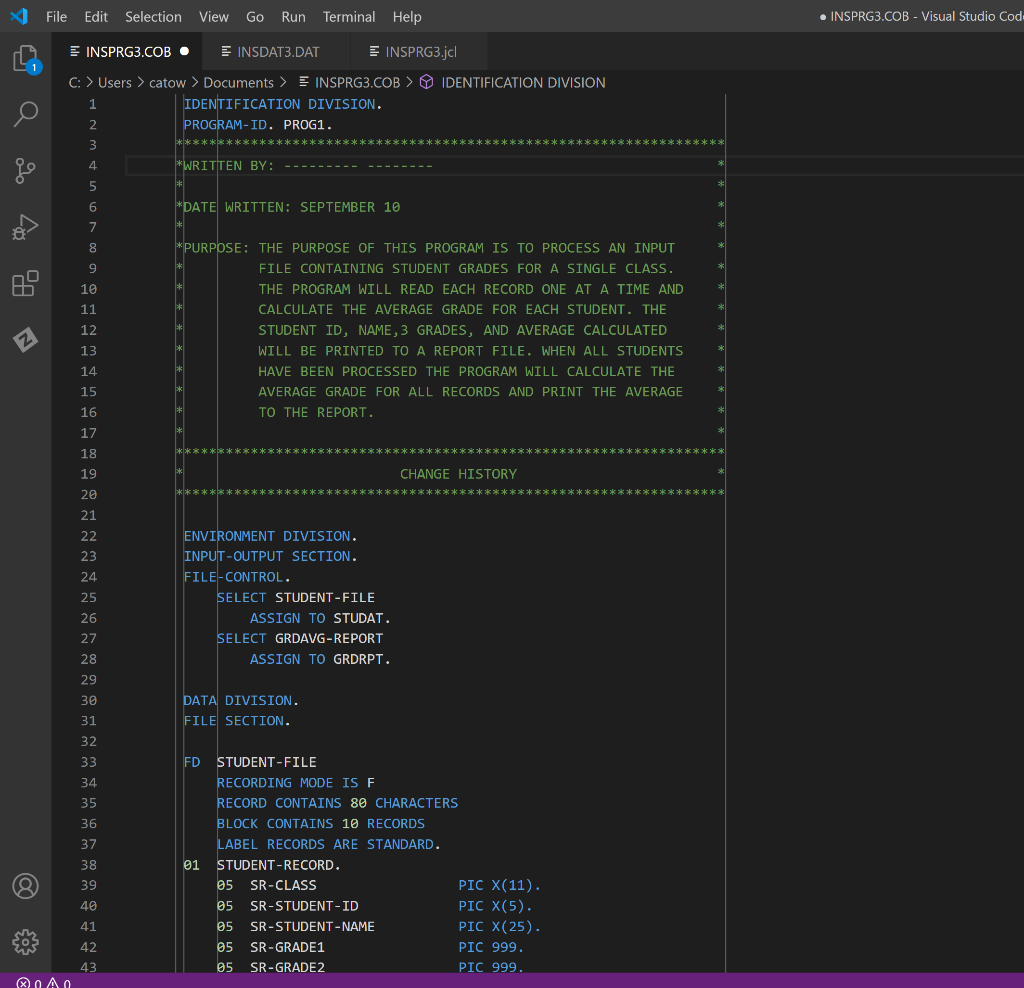1024x988 pixels.
Task: Expand the Documents breadcrumb folder
Action: (x=238, y=83)
